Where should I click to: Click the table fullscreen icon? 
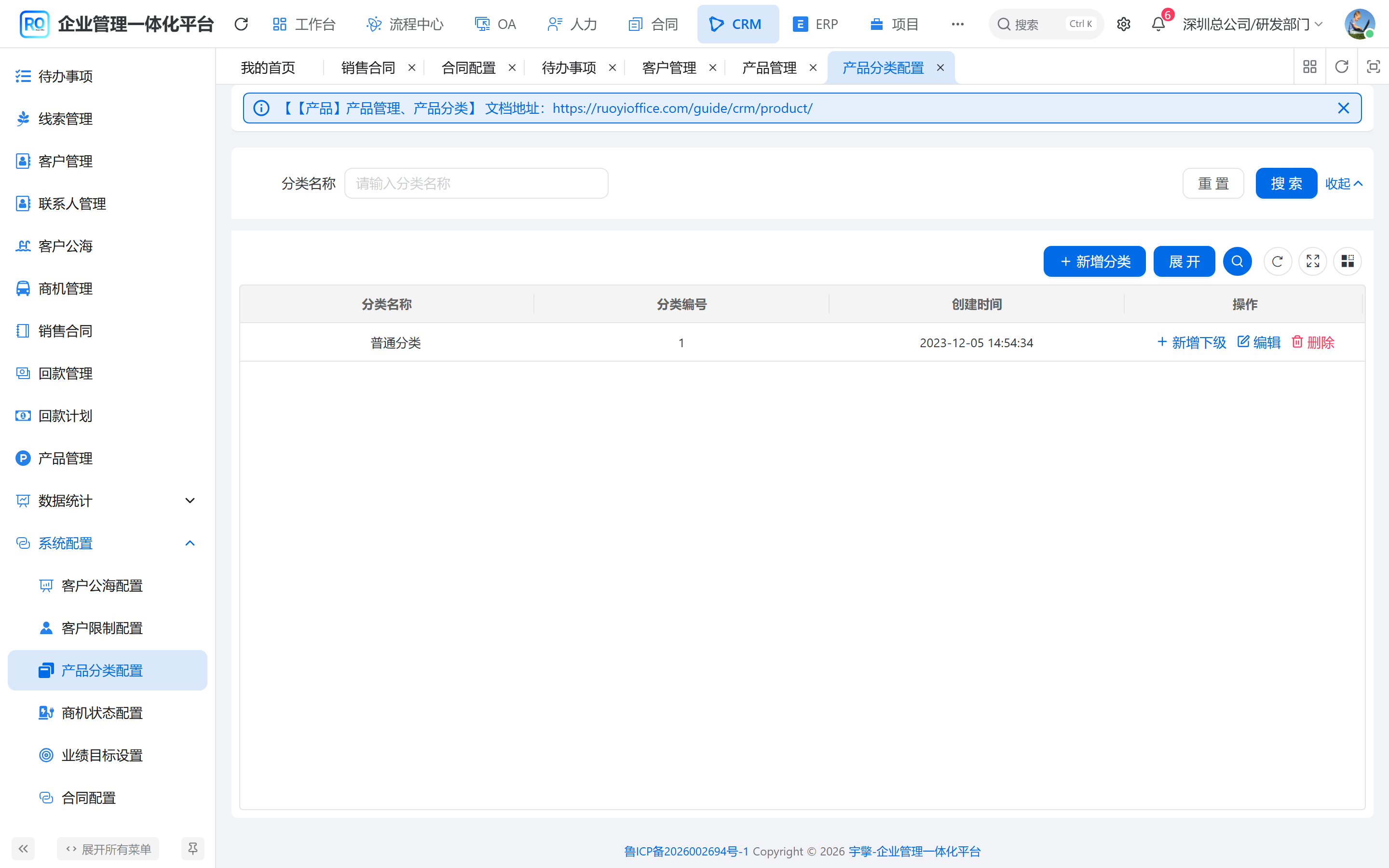[x=1313, y=261]
